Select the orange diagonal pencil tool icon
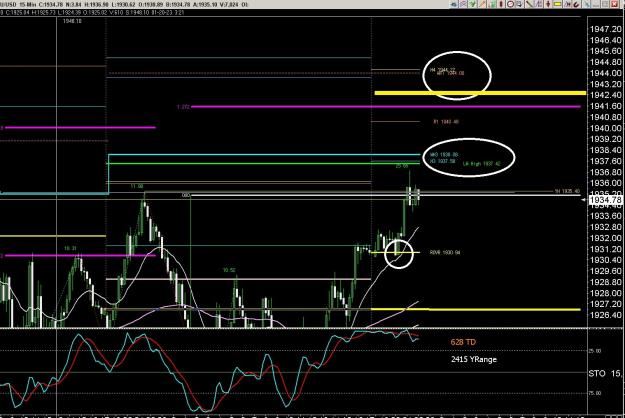Image resolution: width=625 pixels, height=418 pixels. click(482, 4)
